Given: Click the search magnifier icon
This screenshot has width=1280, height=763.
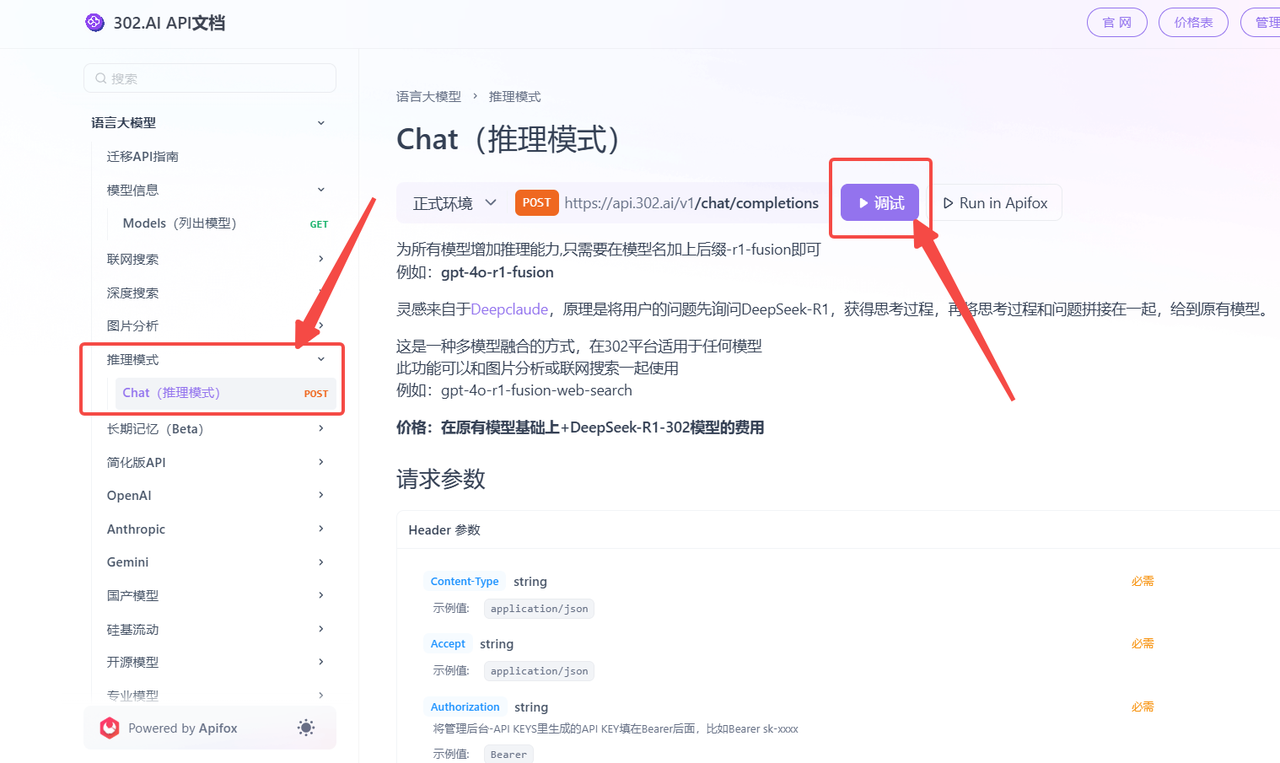Looking at the screenshot, I should [x=101, y=78].
